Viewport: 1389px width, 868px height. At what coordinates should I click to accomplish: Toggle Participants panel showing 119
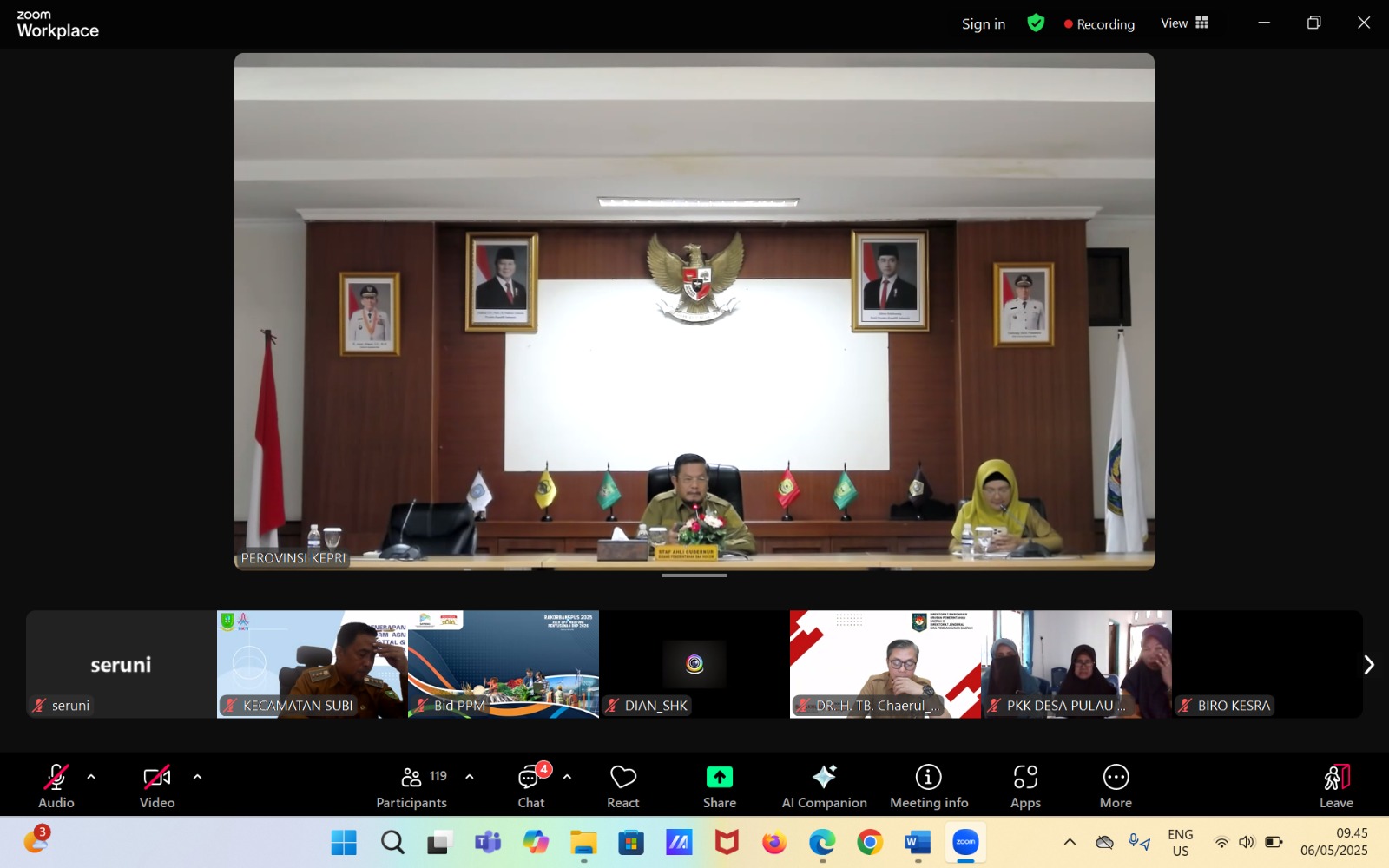[411, 777]
